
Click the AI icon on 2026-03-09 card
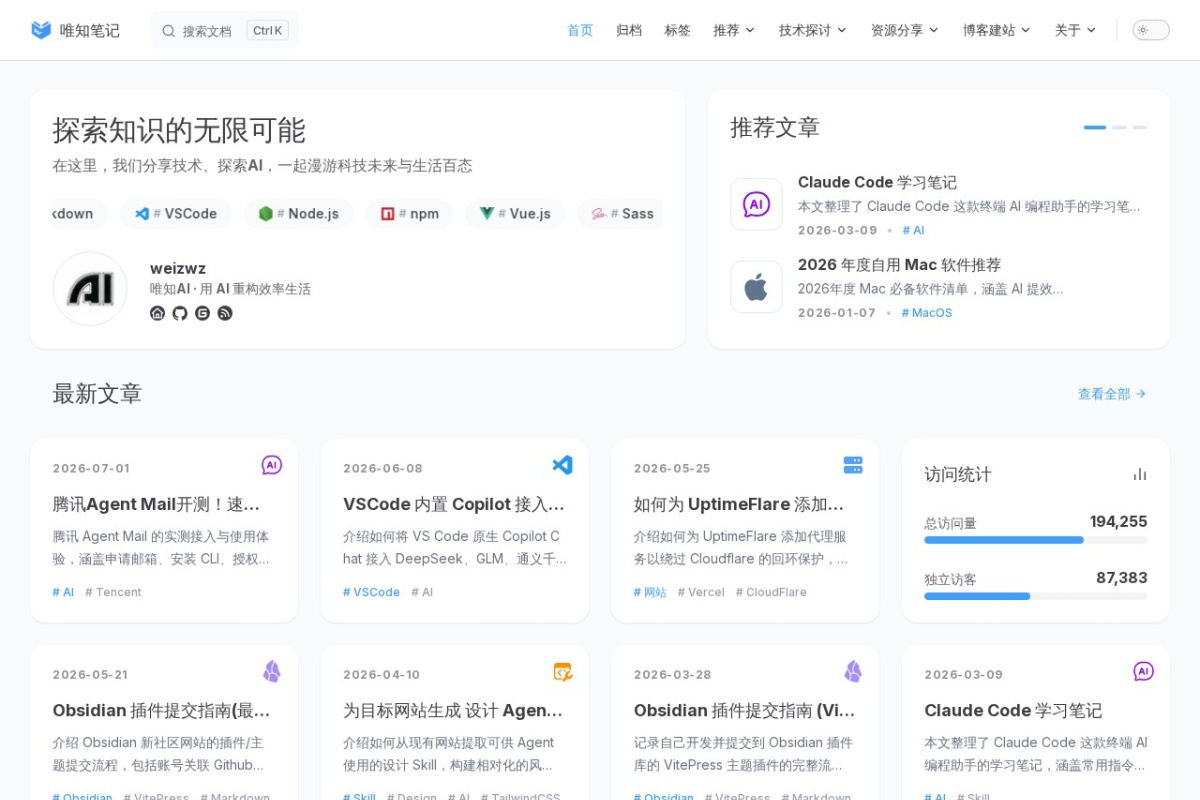pos(1143,671)
